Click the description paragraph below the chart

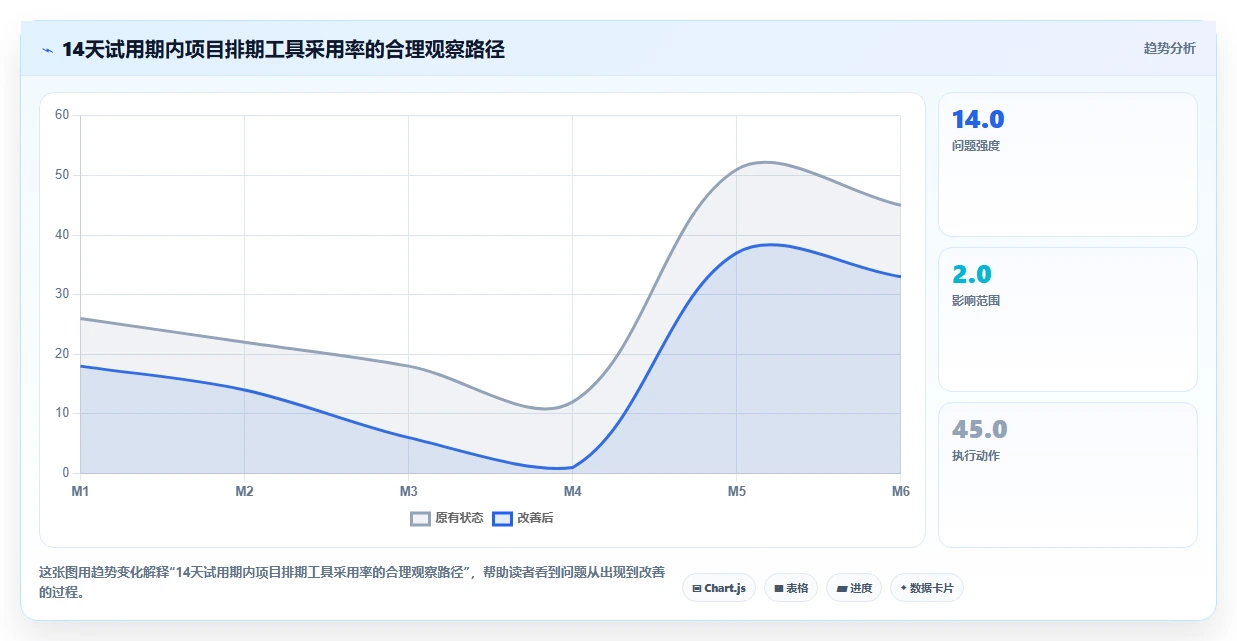[352, 582]
